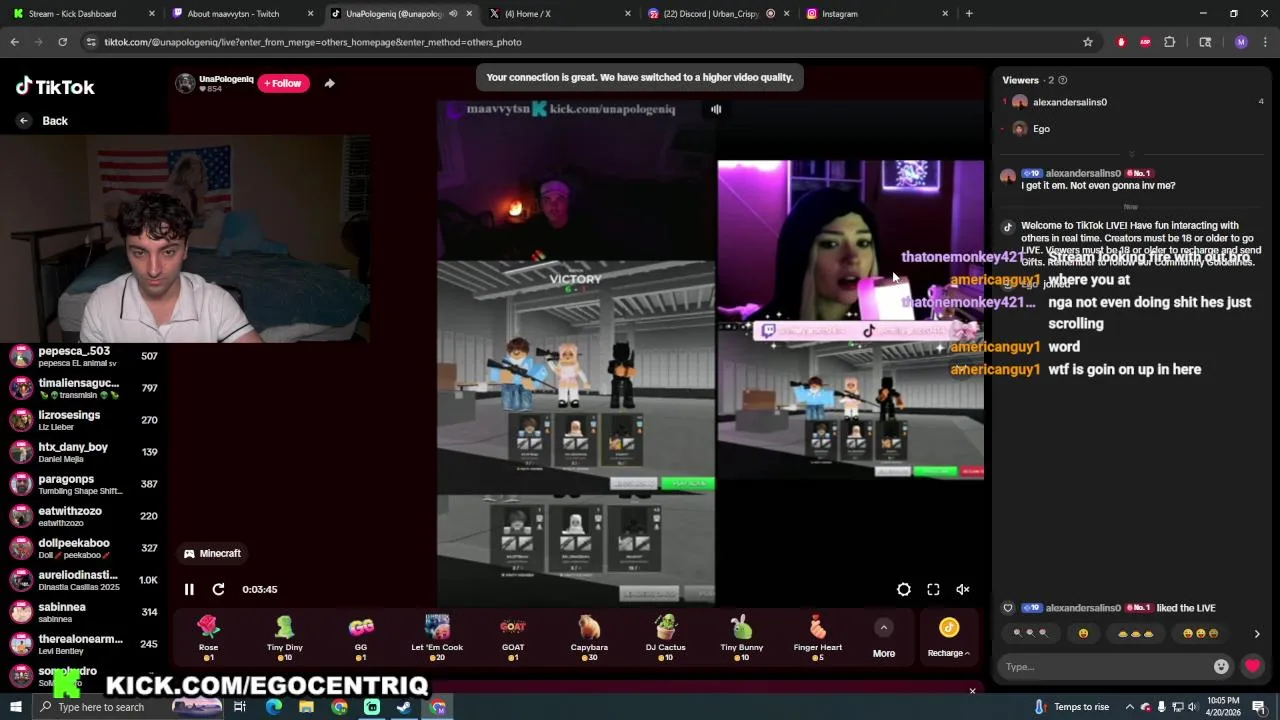Send the single grinning quick emoji
Viewport: 1280px width, 720px height.
pyautogui.click(x=1083, y=633)
